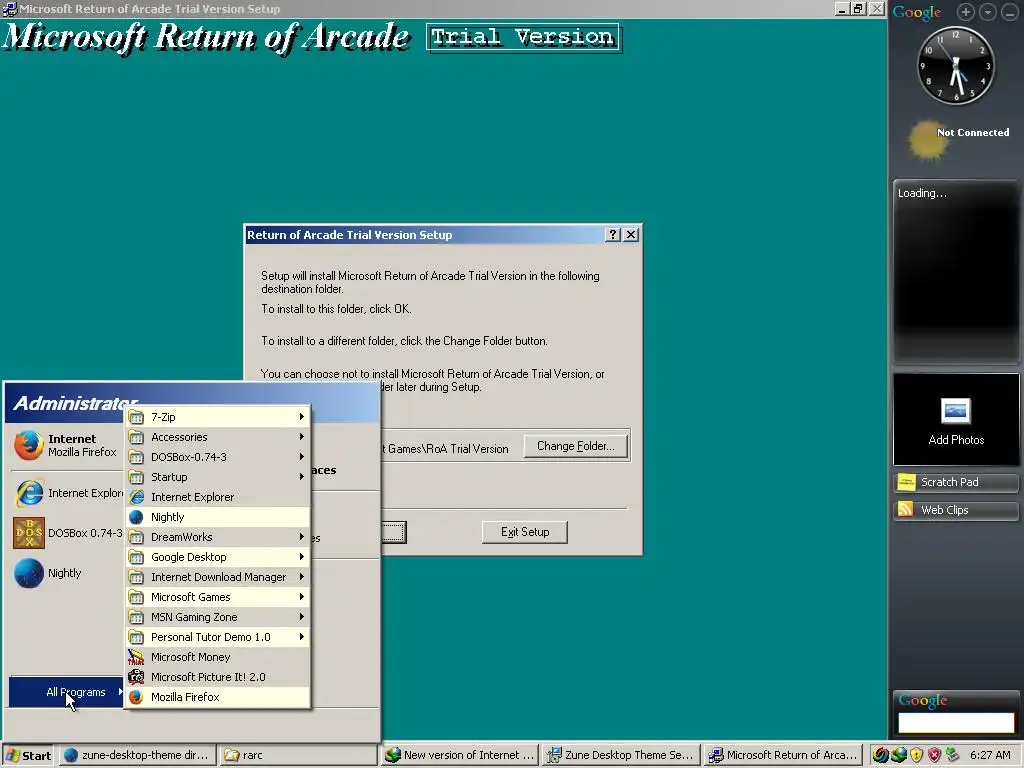Open DOSBox 0.74-3 in recent programs list

click(x=68, y=533)
